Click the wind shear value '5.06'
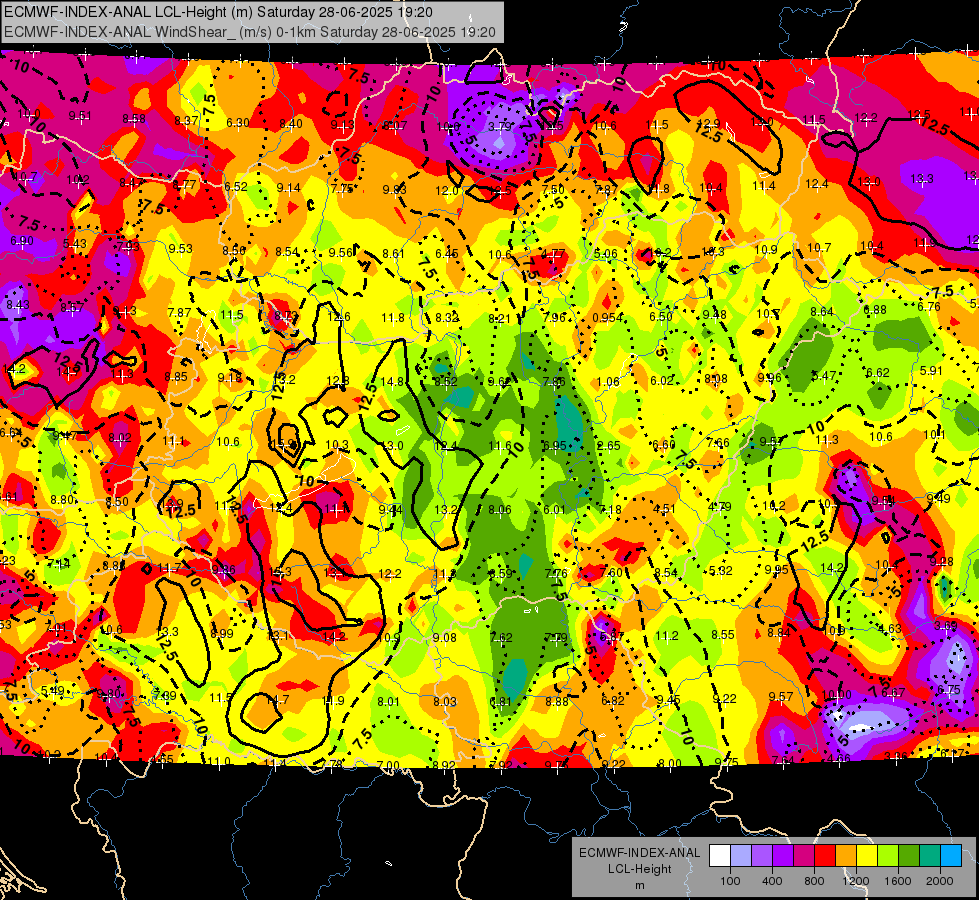The height and width of the screenshot is (900, 979). (x=606, y=254)
